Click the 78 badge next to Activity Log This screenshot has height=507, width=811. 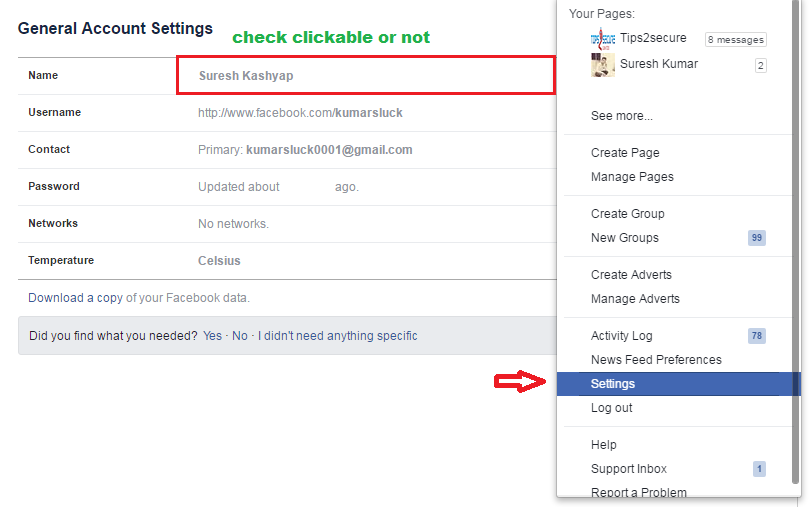757,336
